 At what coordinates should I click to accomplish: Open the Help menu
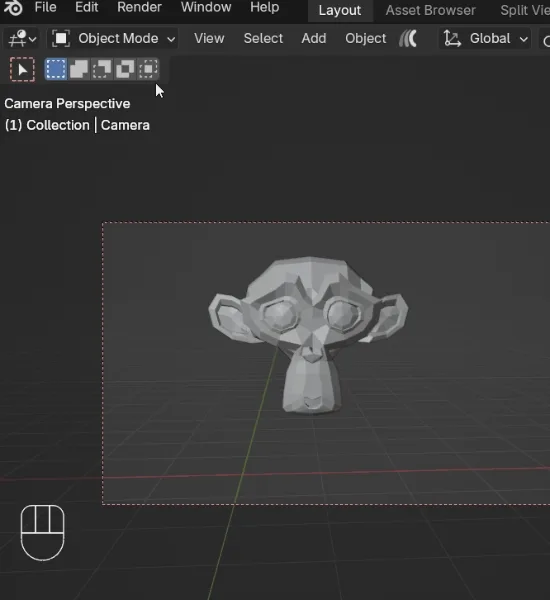pyautogui.click(x=264, y=7)
